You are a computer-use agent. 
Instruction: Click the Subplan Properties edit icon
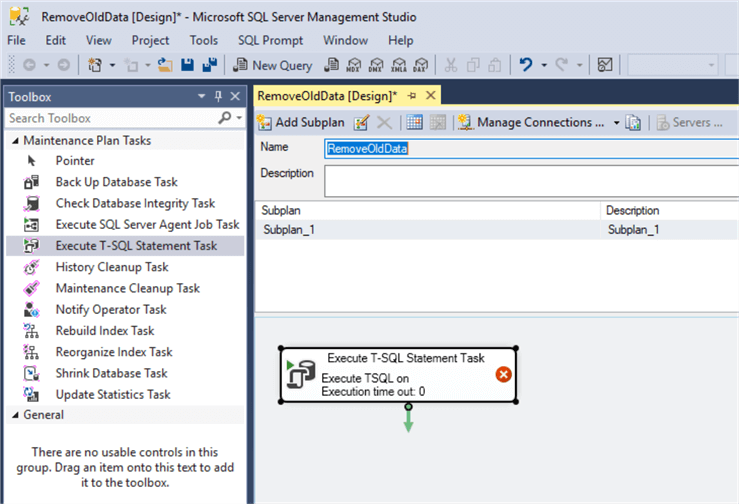point(361,123)
